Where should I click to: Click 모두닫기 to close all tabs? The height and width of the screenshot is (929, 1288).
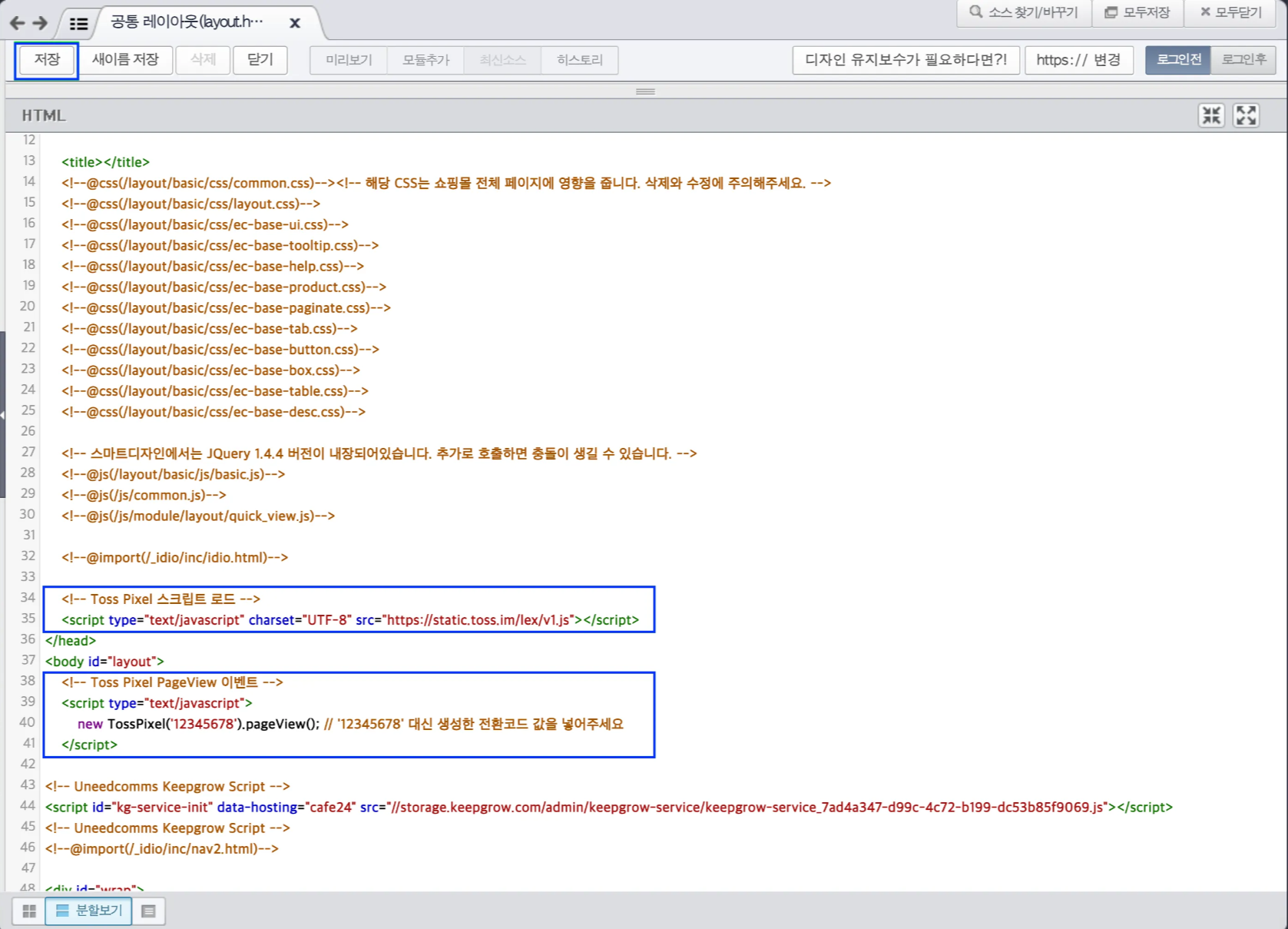[x=1231, y=12]
